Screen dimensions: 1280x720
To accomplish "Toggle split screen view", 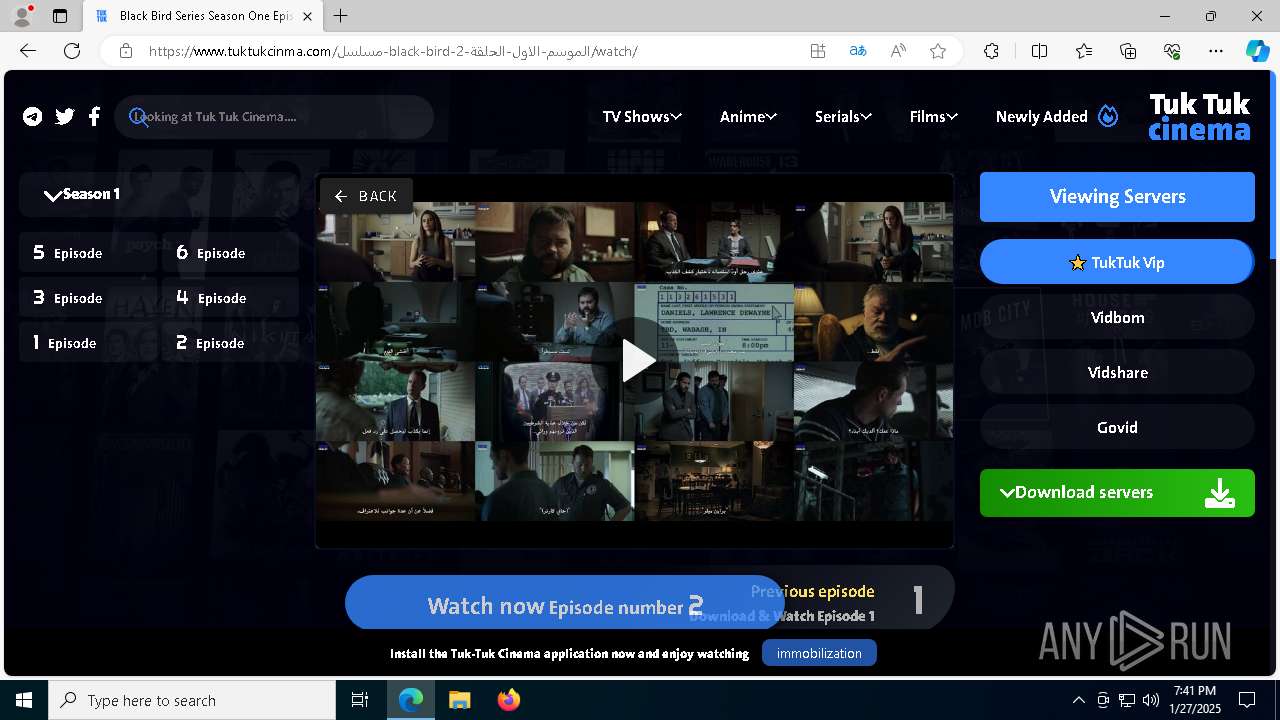I will (x=1039, y=51).
